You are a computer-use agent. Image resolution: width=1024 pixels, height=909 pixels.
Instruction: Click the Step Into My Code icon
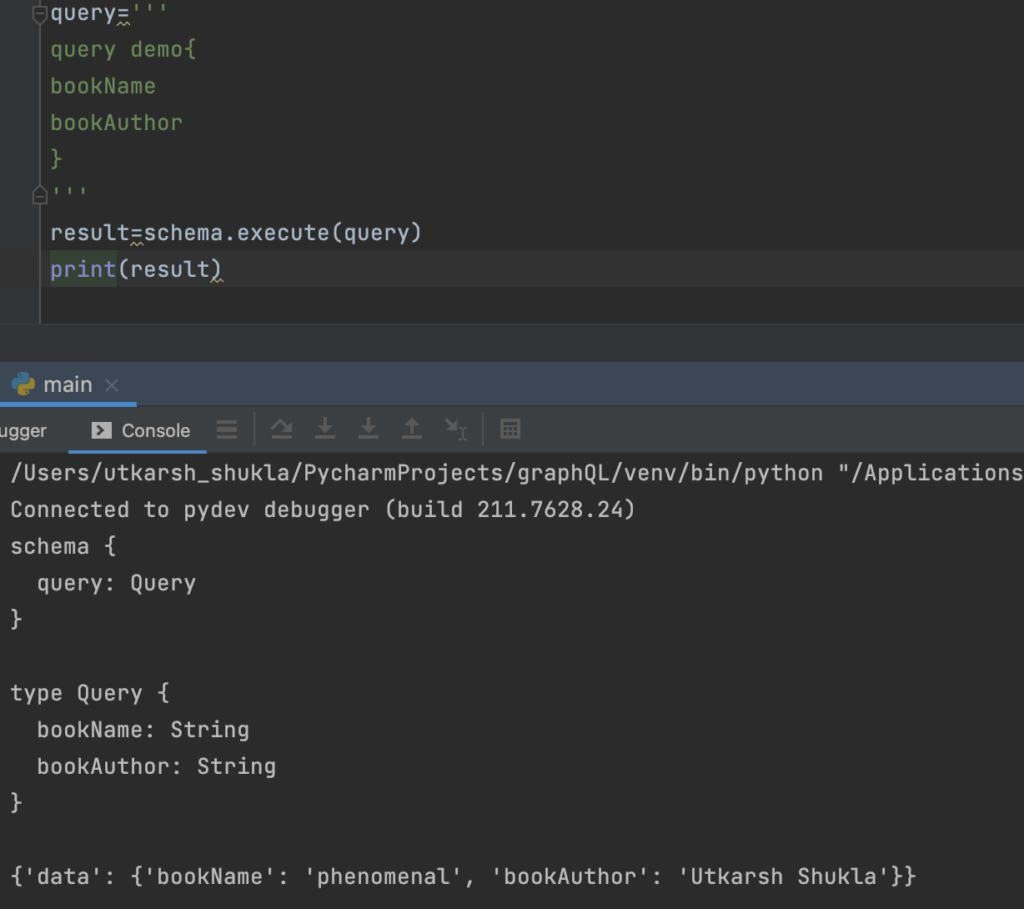pos(368,429)
